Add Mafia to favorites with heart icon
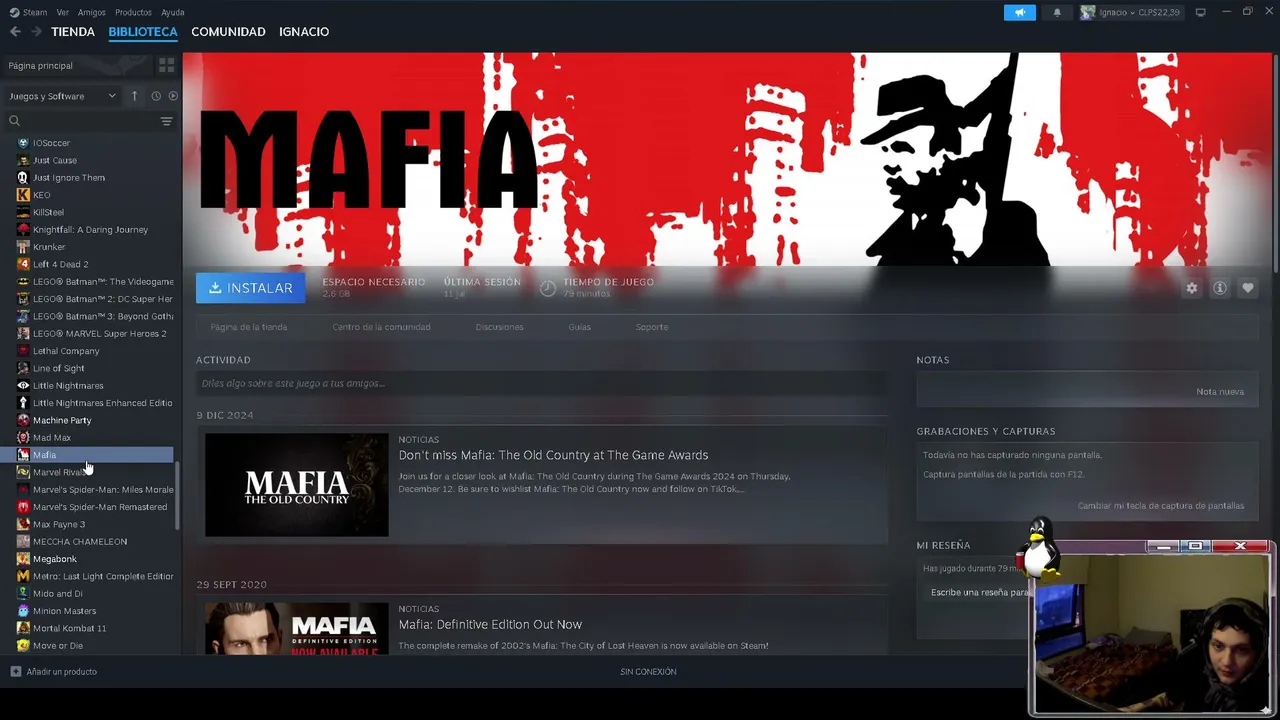 coord(1248,288)
